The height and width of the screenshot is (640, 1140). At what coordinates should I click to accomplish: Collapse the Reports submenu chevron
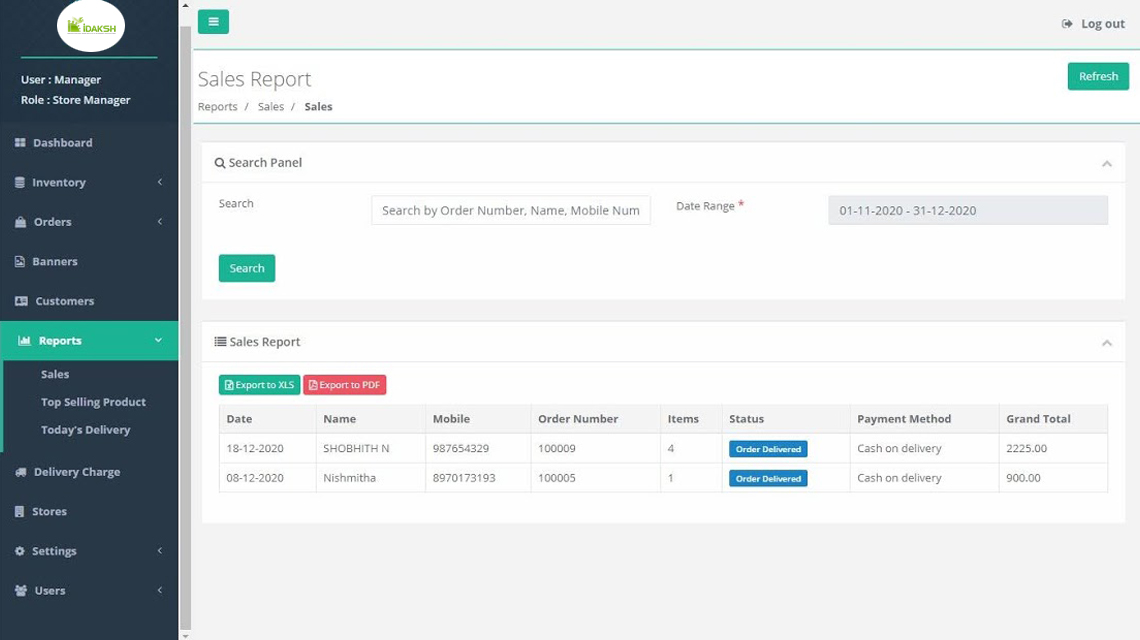coord(158,340)
